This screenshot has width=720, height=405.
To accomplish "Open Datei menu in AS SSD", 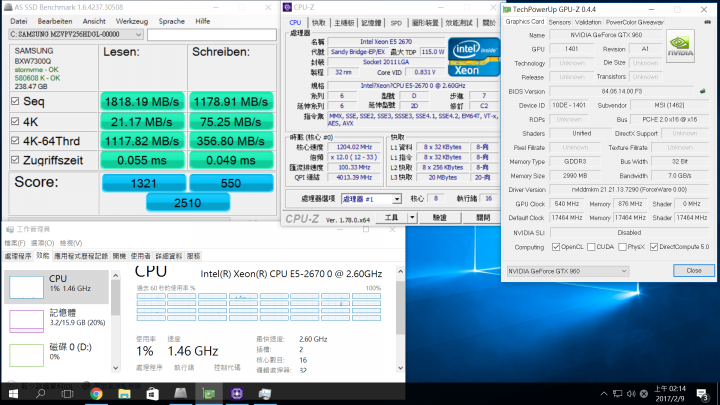I will pos(18,21).
